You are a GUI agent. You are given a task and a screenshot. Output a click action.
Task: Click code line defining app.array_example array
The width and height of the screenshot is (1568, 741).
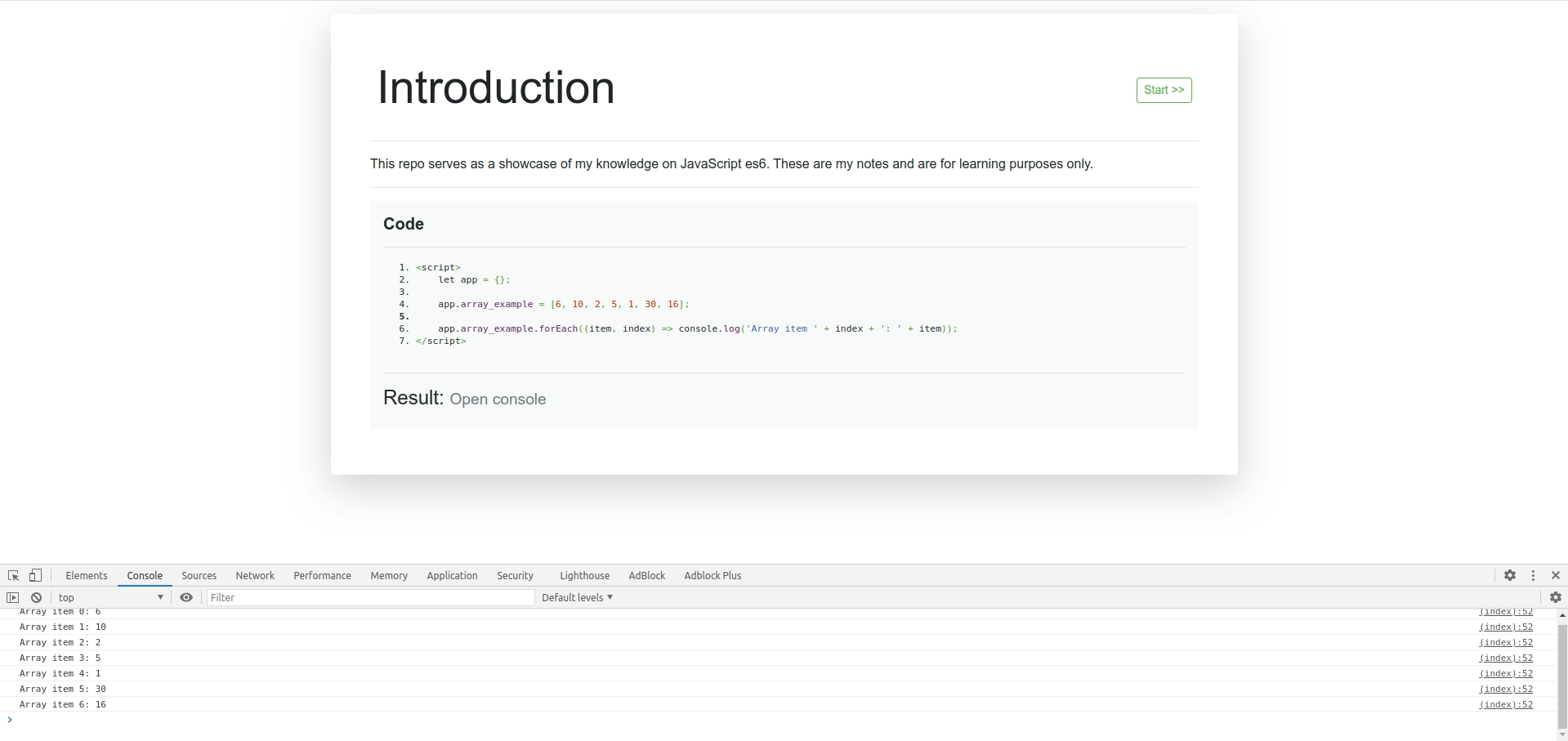(564, 304)
